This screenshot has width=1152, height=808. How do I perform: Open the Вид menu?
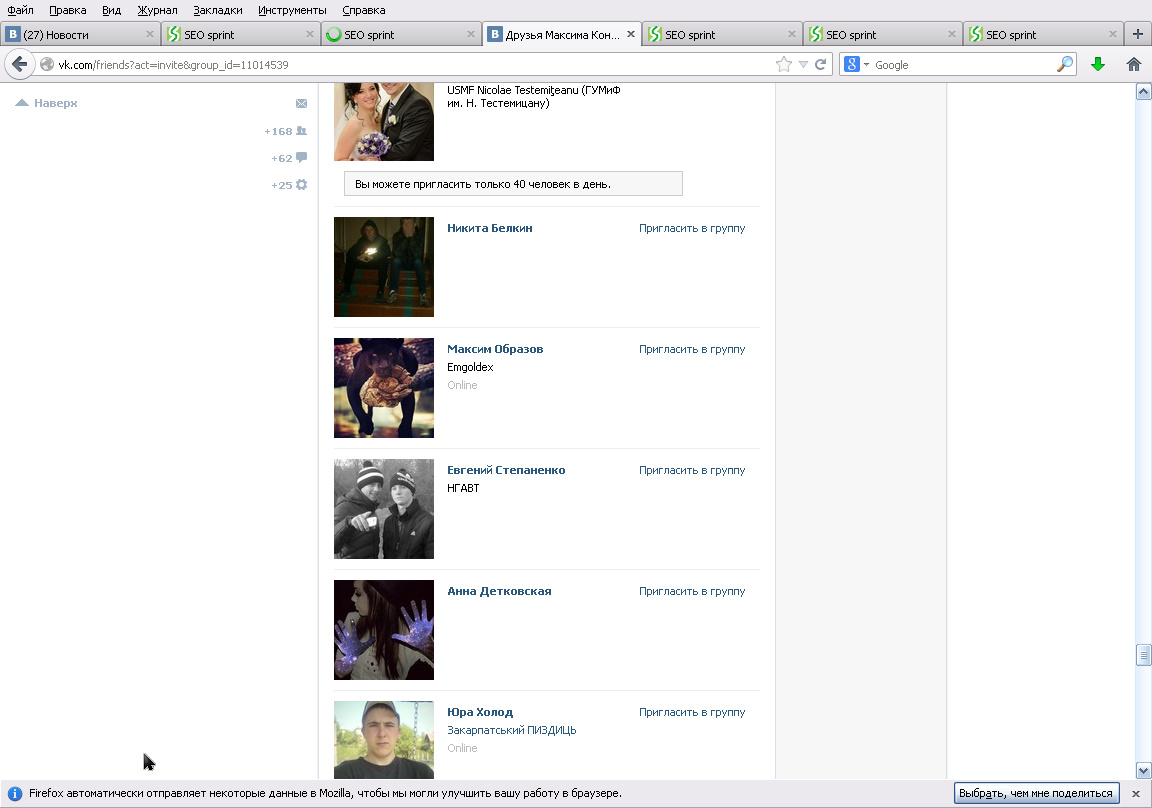(112, 10)
